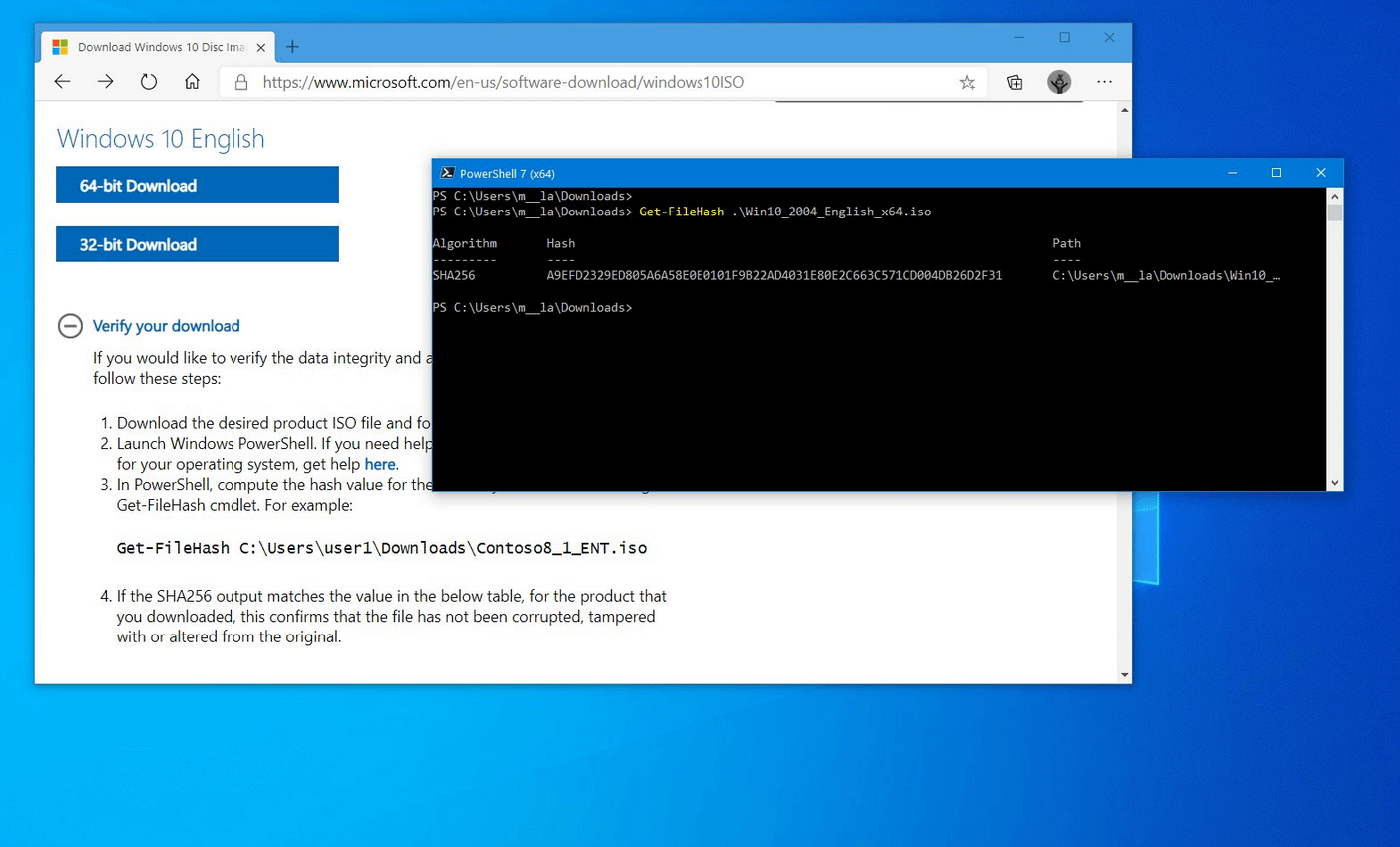Image resolution: width=1400 pixels, height=847 pixels.
Task: Collapse the Verify your download section
Action: pyautogui.click(x=70, y=326)
